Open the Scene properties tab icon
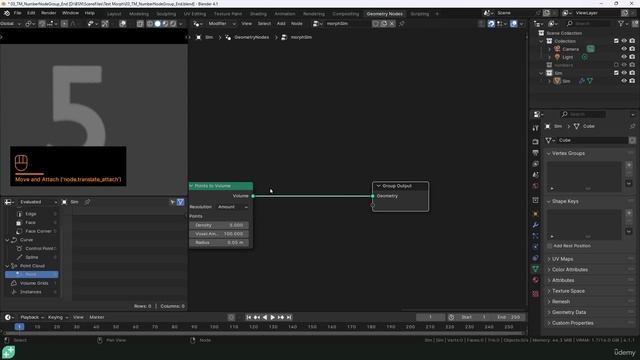The height and width of the screenshot is (360, 640). click(x=536, y=175)
